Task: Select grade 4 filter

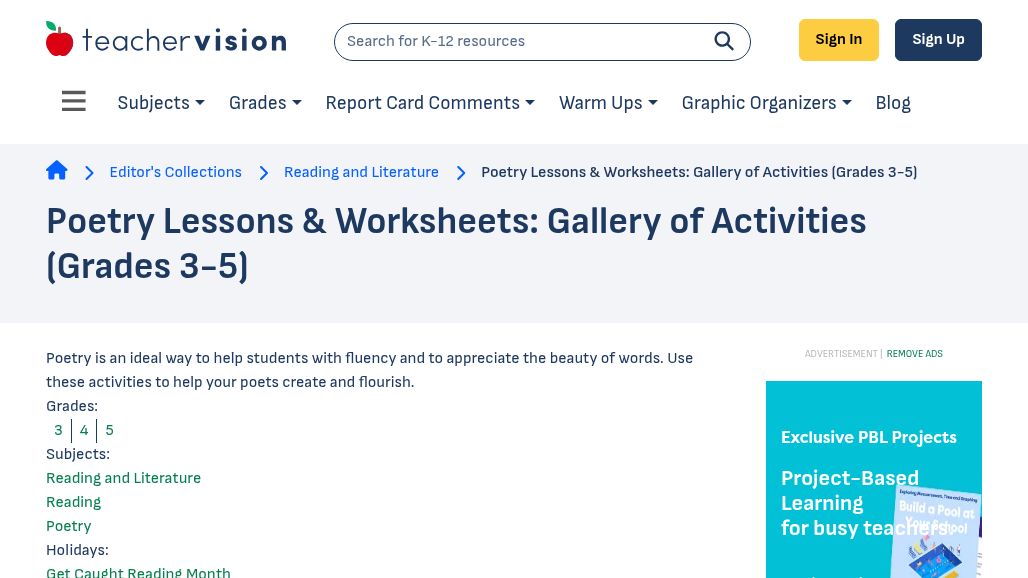Action: click(84, 430)
